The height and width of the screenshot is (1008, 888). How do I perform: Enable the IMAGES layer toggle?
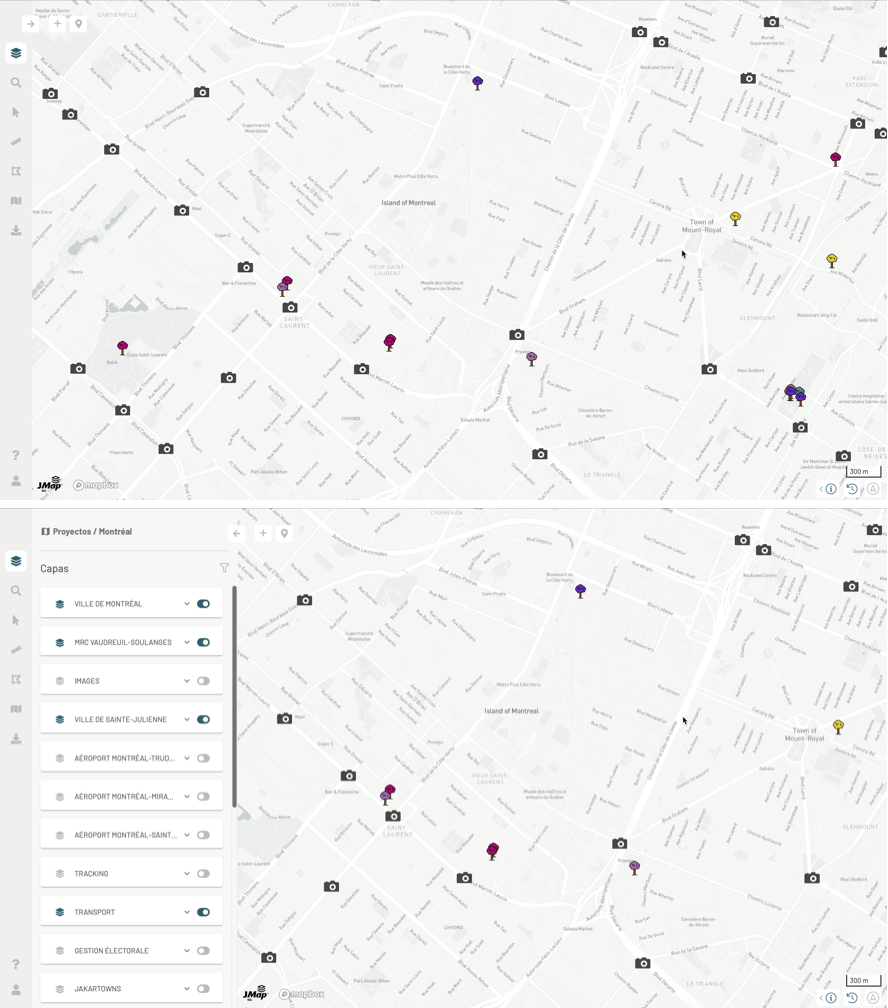tap(203, 681)
